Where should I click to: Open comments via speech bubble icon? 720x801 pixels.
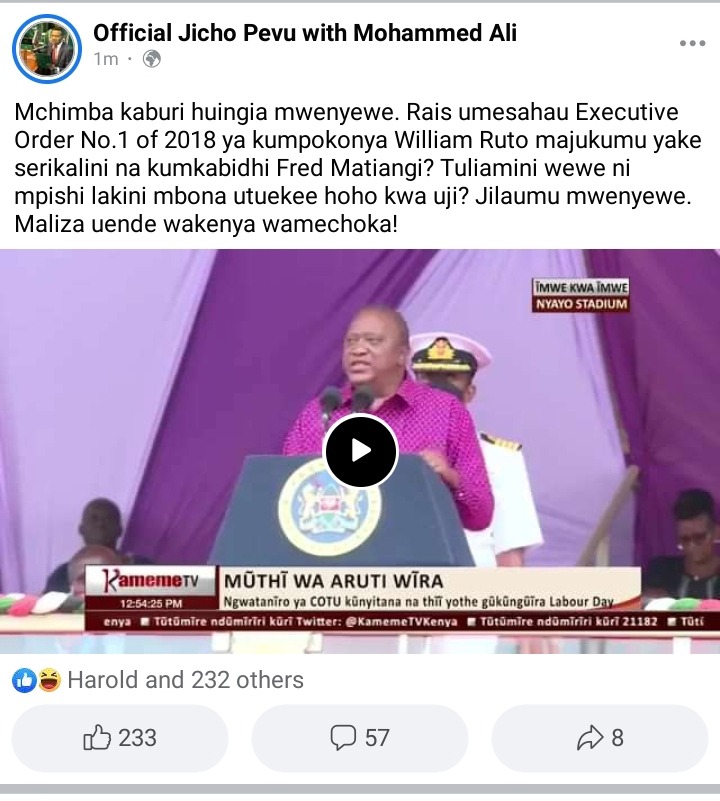point(343,738)
